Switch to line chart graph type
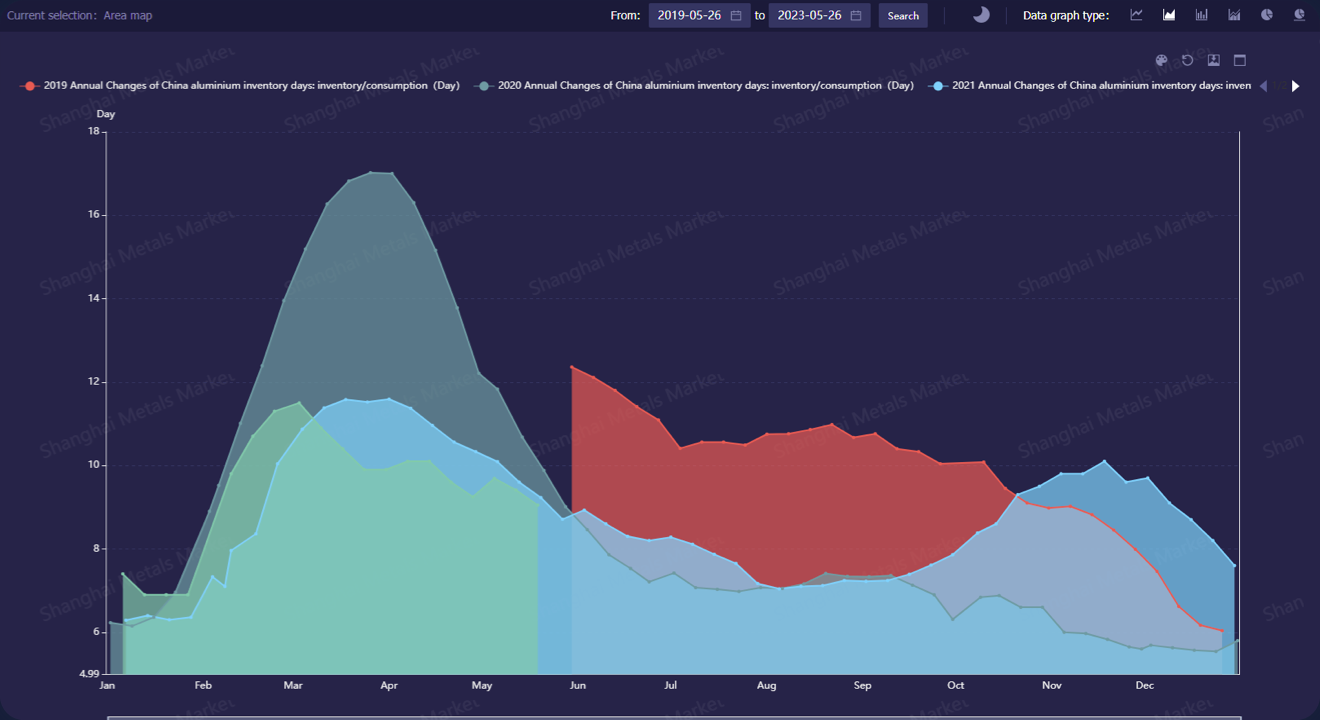Viewport: 1320px width, 720px height. click(1136, 15)
